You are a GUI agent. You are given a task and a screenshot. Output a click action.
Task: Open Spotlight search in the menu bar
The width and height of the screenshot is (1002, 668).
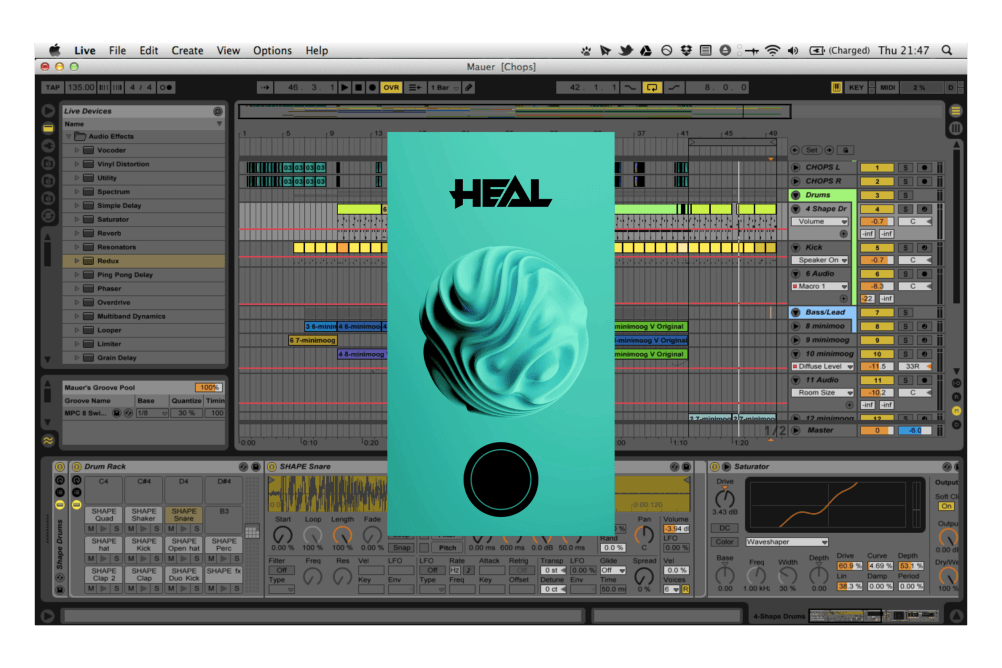(947, 50)
